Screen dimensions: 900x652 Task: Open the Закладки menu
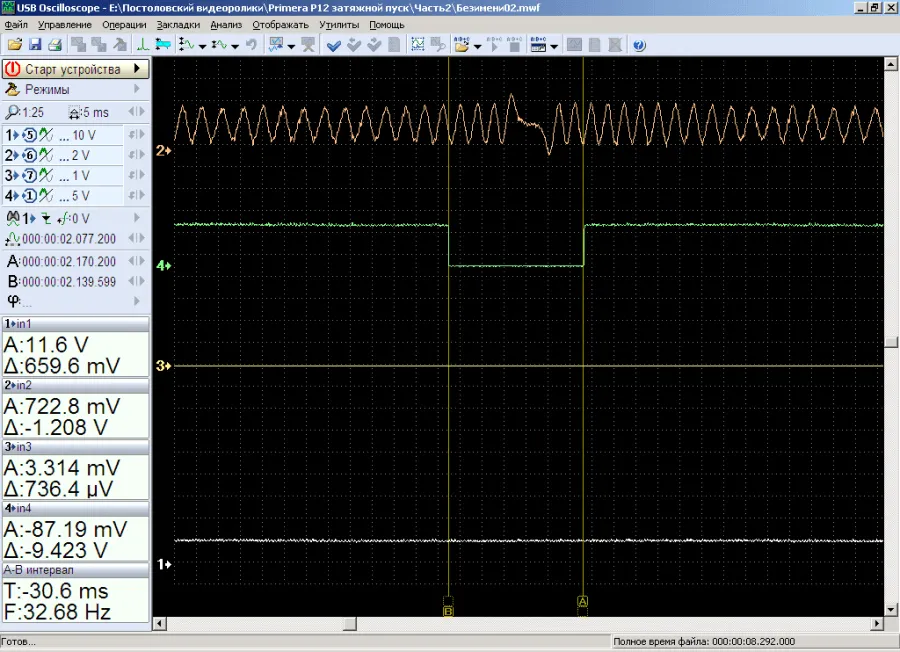[179, 25]
